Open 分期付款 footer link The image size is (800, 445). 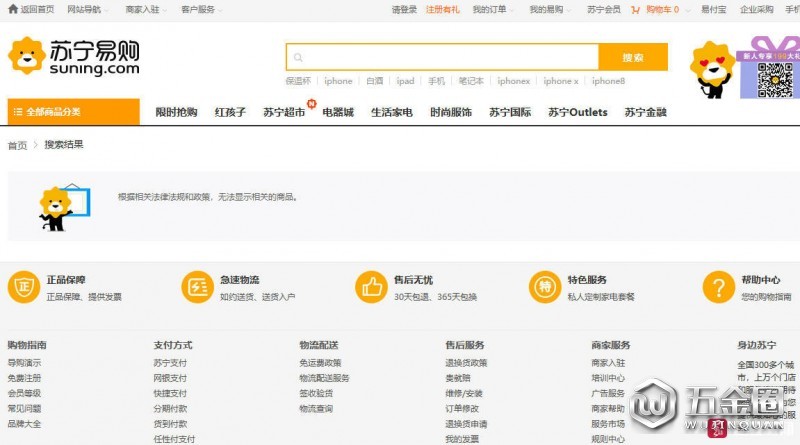170,409
